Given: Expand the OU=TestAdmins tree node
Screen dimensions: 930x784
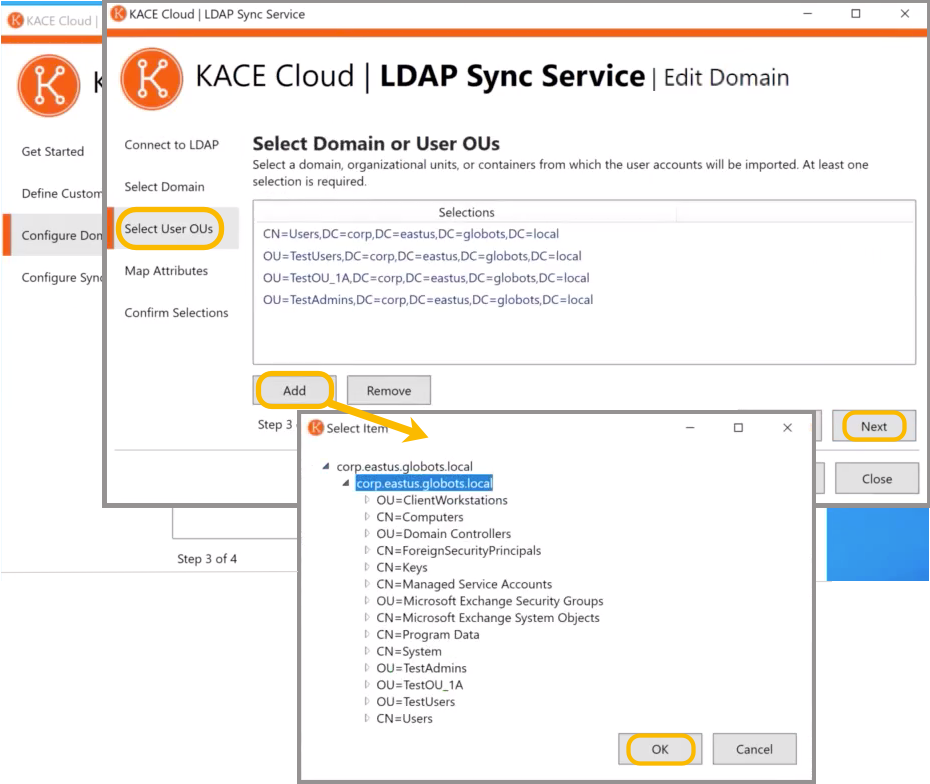Looking at the screenshot, I should point(367,668).
